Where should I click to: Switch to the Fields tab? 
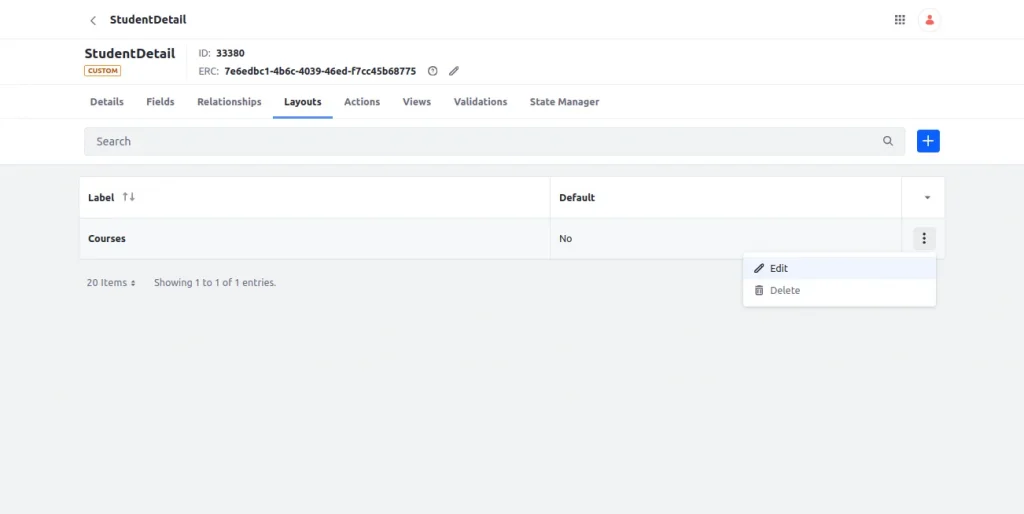pos(160,102)
